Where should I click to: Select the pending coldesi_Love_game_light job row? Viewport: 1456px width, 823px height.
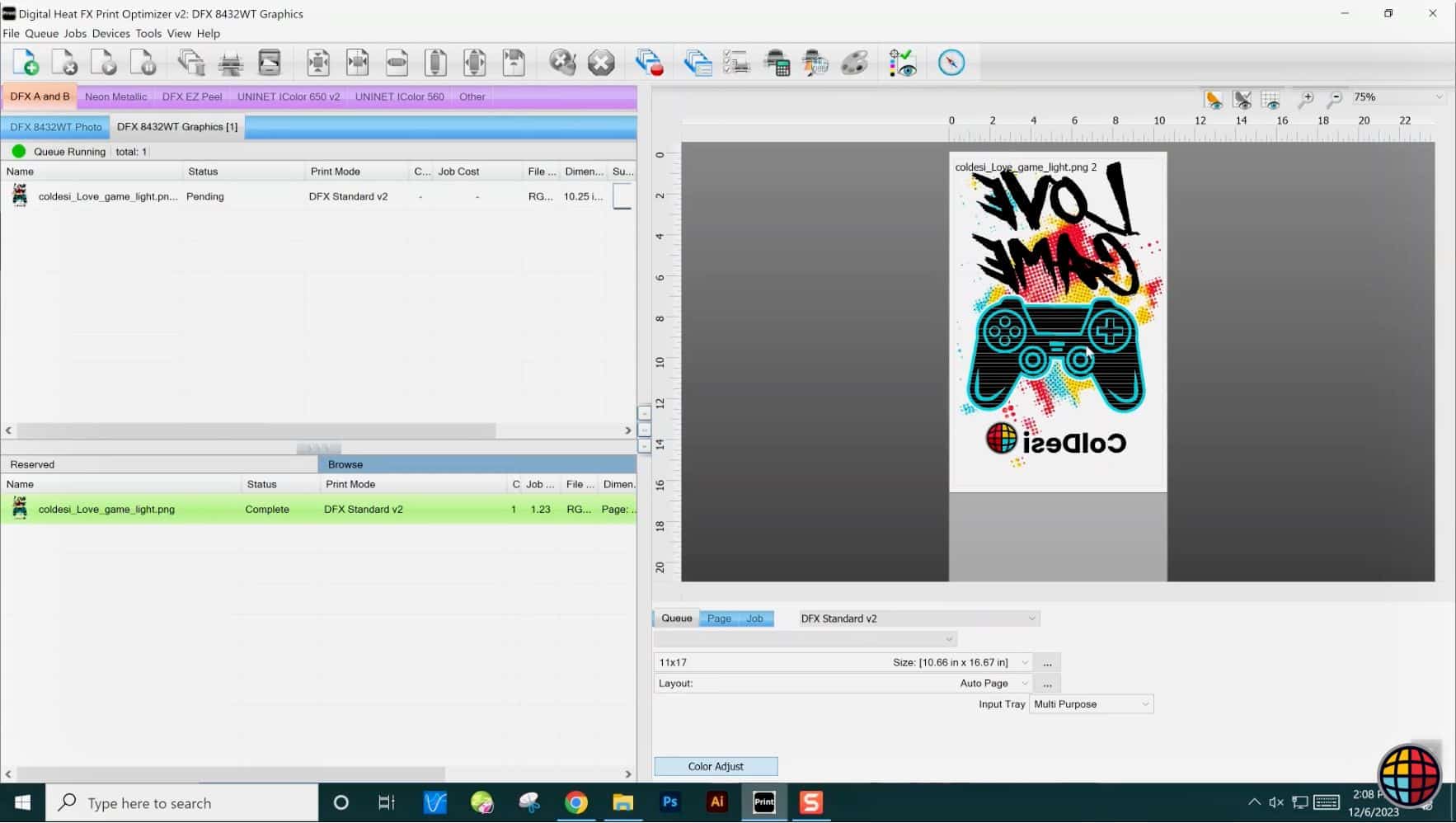318,196
